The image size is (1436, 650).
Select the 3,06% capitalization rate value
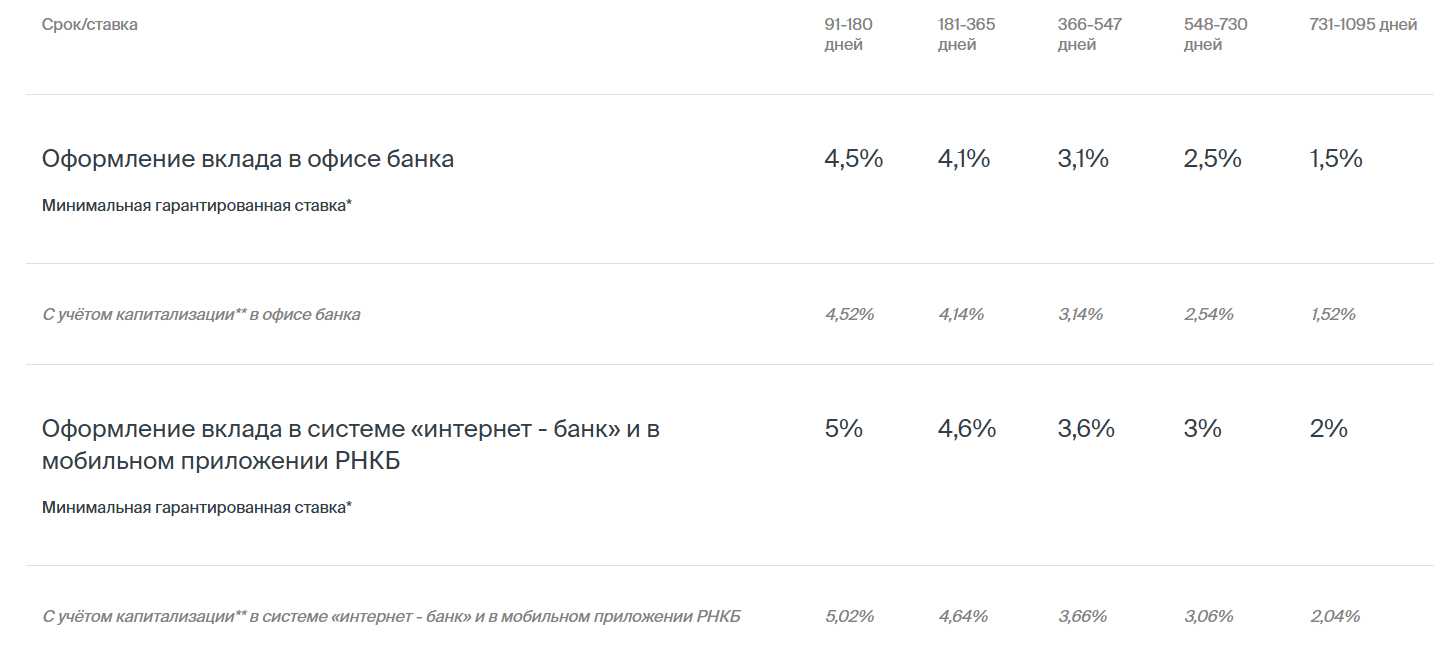(x=1209, y=616)
